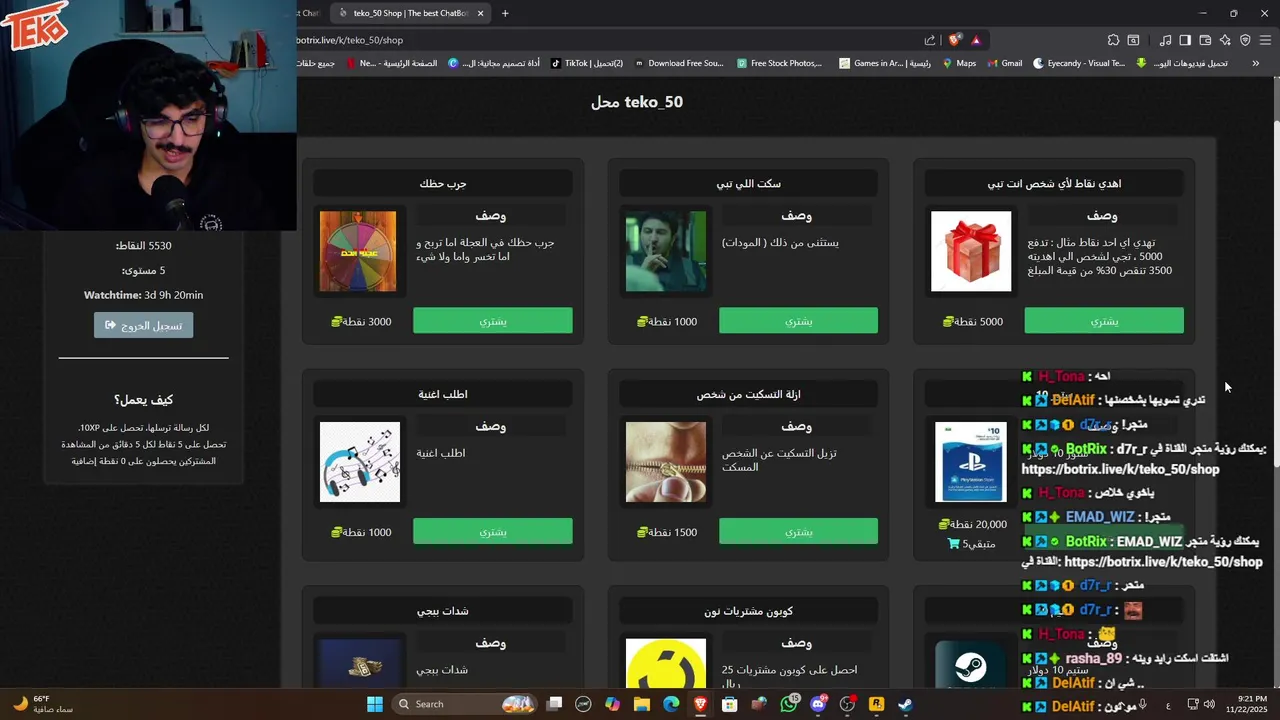
Task: Buy the اهدي نقاط gift item
Action: click(x=1104, y=321)
